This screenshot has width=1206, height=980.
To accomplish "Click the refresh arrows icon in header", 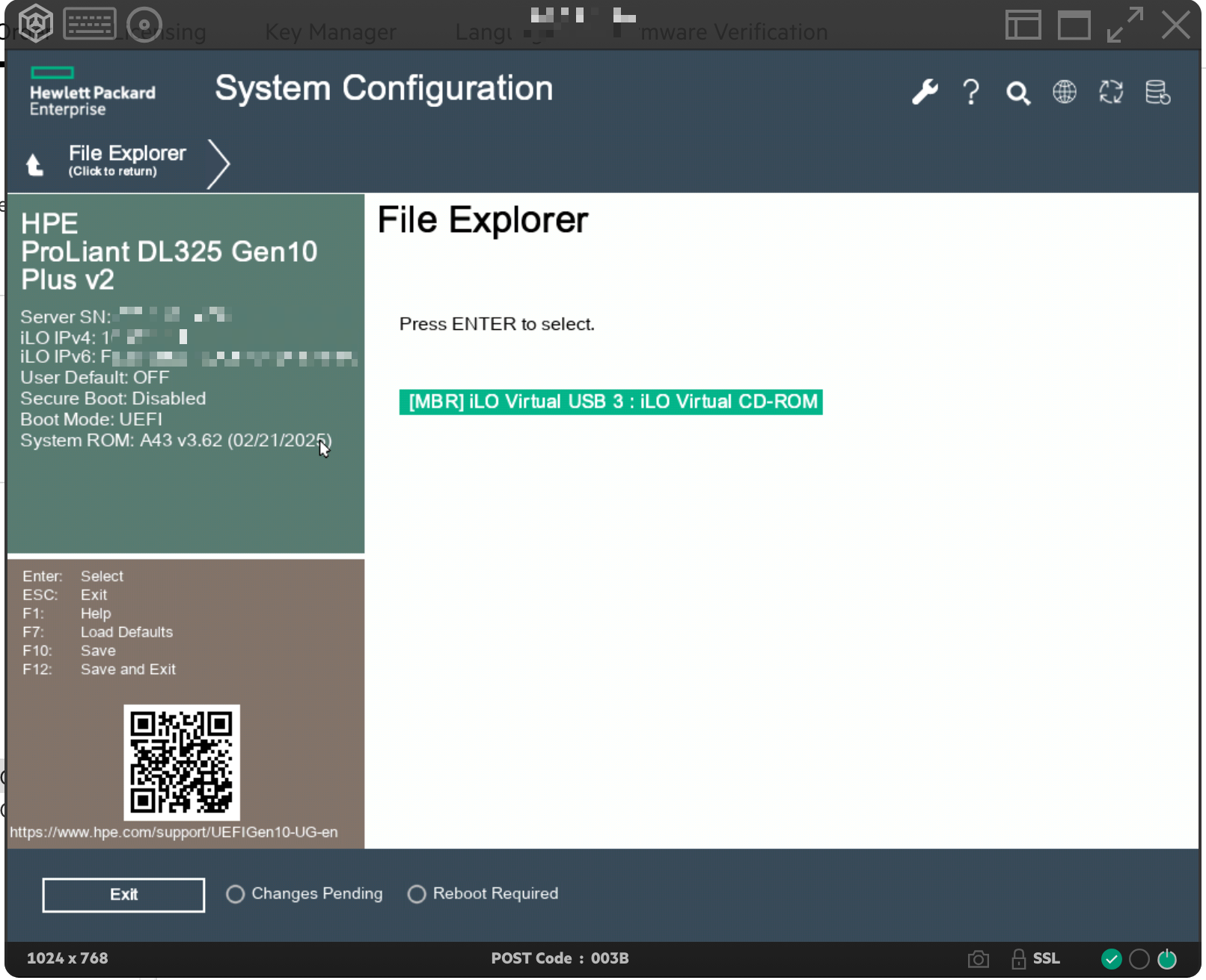I will 1111,92.
